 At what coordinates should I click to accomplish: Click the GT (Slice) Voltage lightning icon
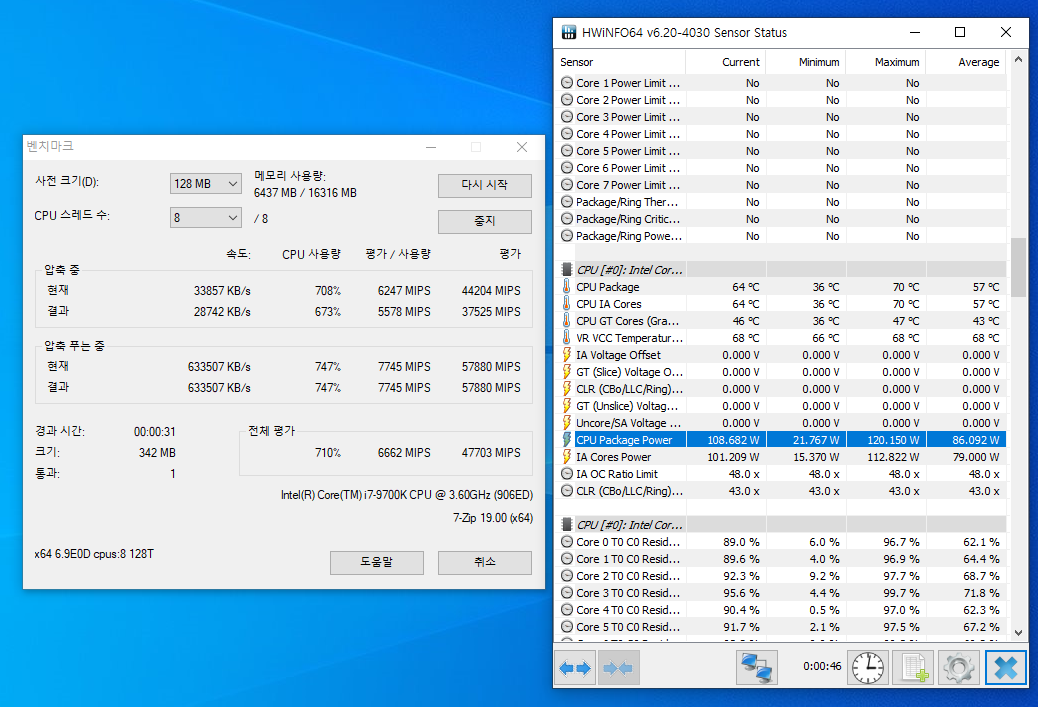tap(567, 371)
